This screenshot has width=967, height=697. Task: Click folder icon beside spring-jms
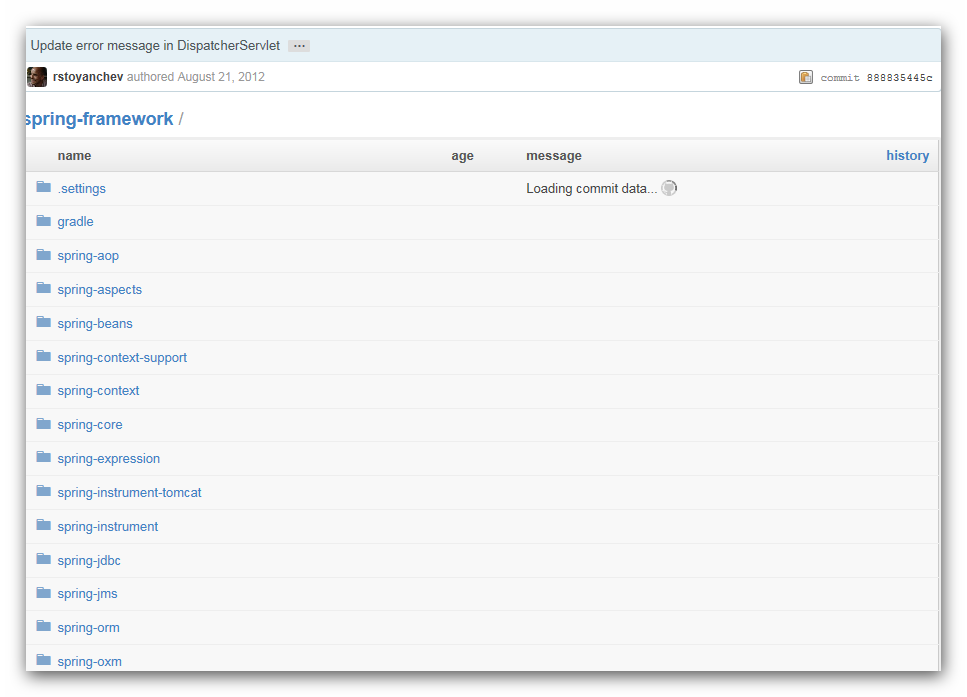tap(43, 592)
